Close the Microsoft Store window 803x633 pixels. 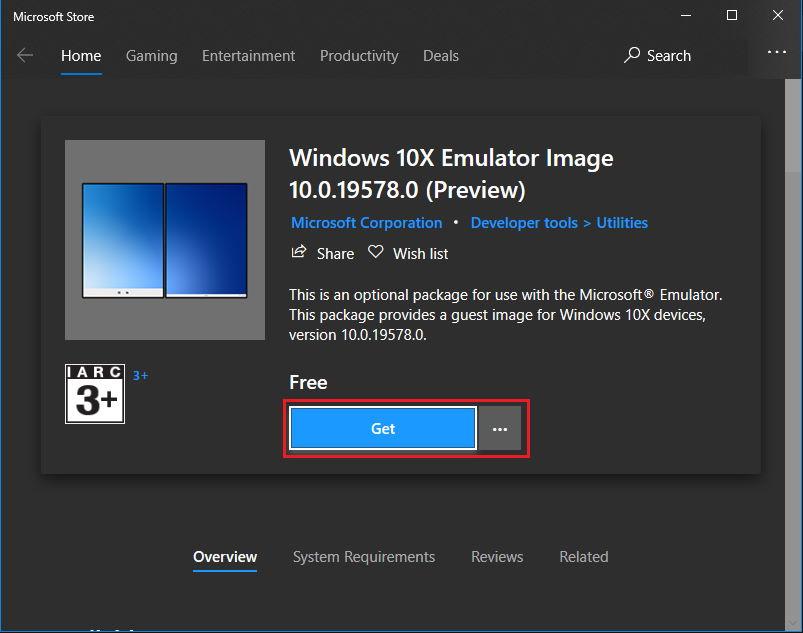coord(777,15)
